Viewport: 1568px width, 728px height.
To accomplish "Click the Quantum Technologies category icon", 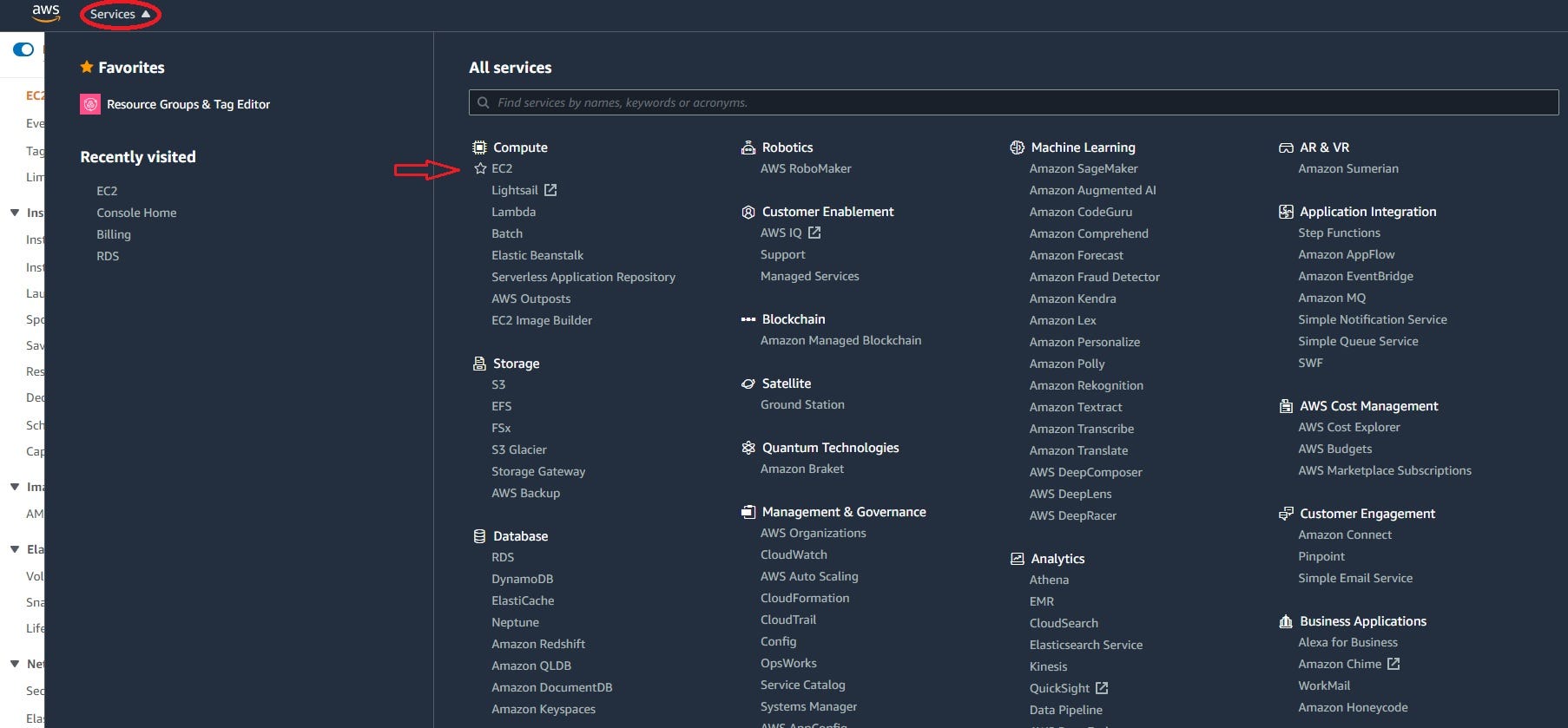I will pyautogui.click(x=748, y=448).
